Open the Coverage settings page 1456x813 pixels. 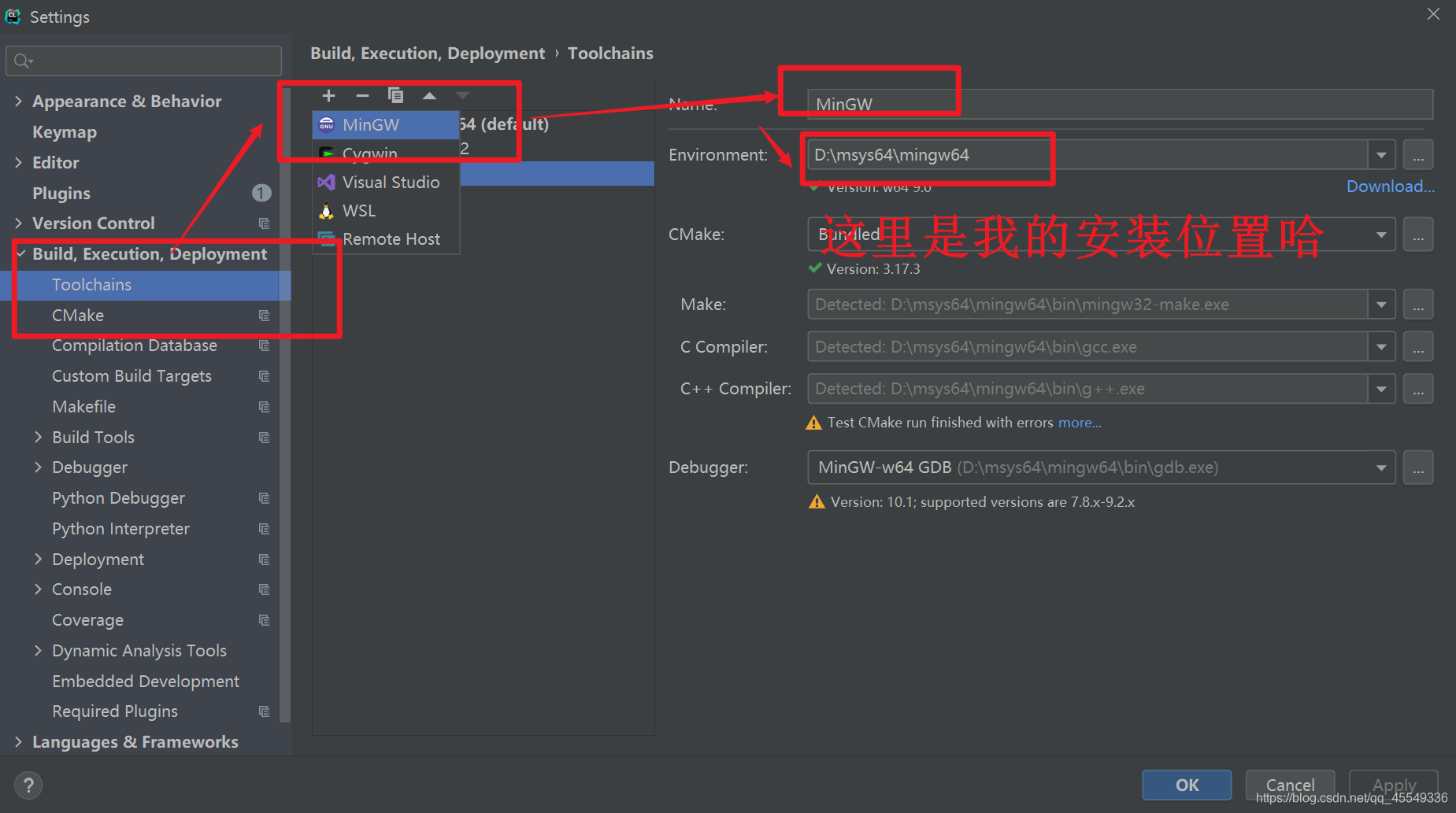[x=87, y=619]
